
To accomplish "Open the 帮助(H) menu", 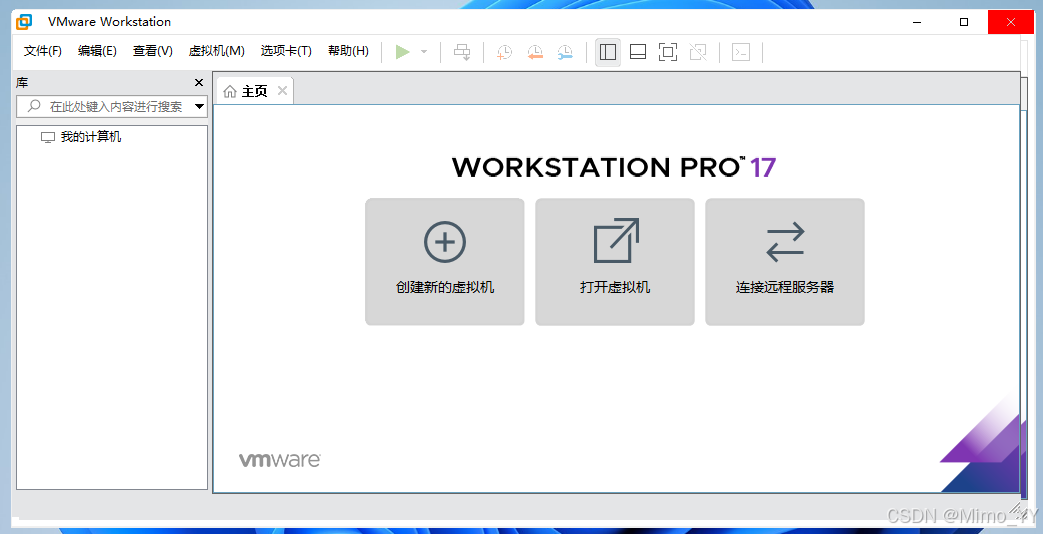I will [348, 51].
